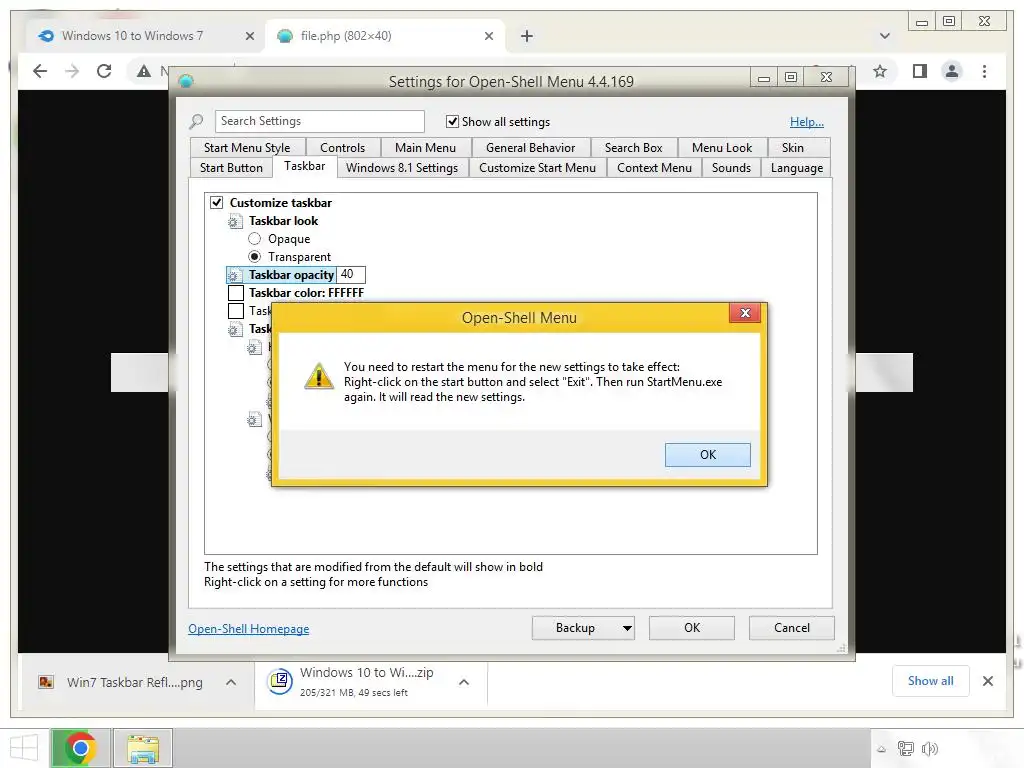Click the Taskbar look gear icon

(x=235, y=221)
